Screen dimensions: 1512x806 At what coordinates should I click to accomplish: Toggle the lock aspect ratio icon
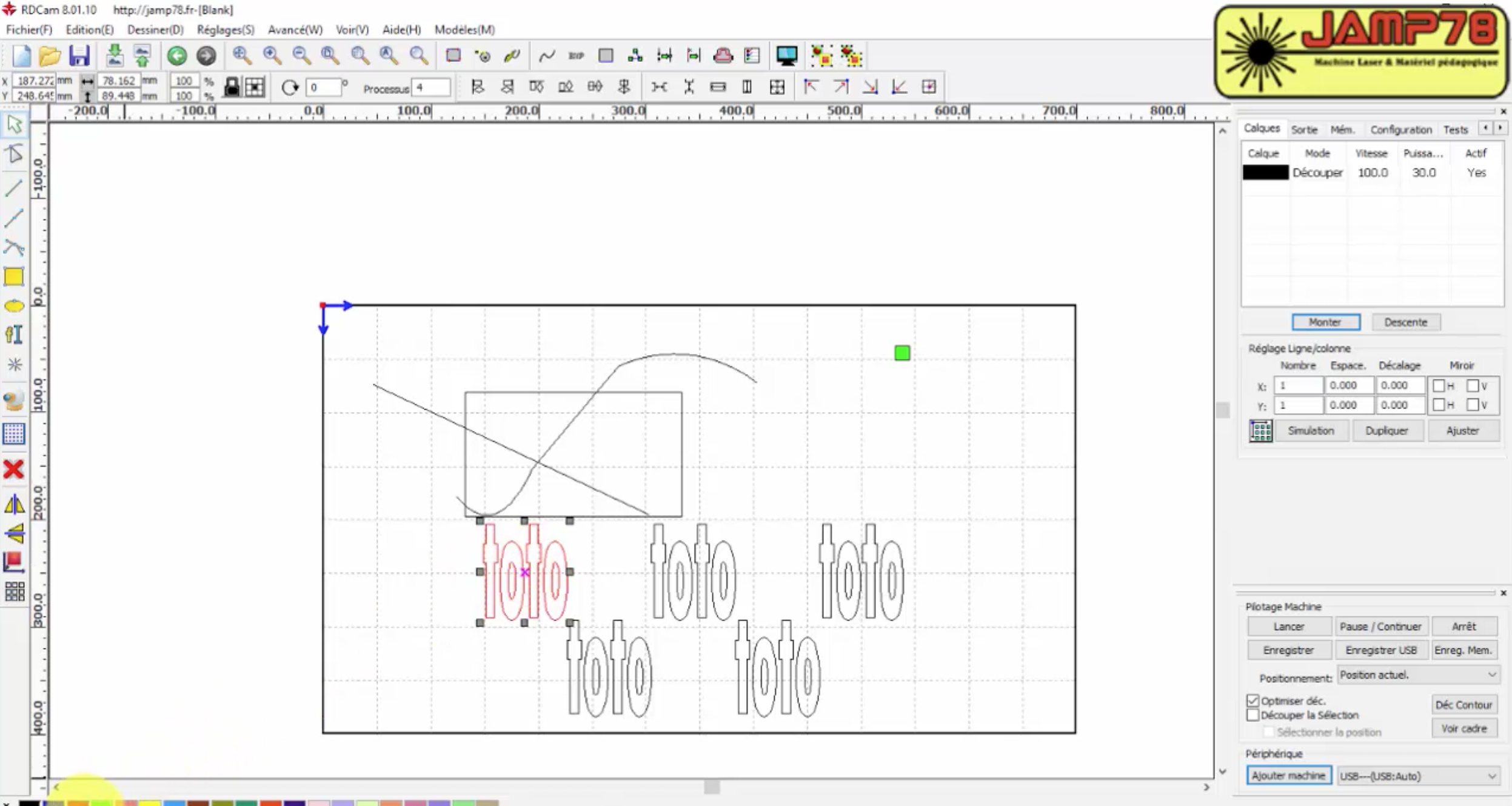pyautogui.click(x=232, y=87)
